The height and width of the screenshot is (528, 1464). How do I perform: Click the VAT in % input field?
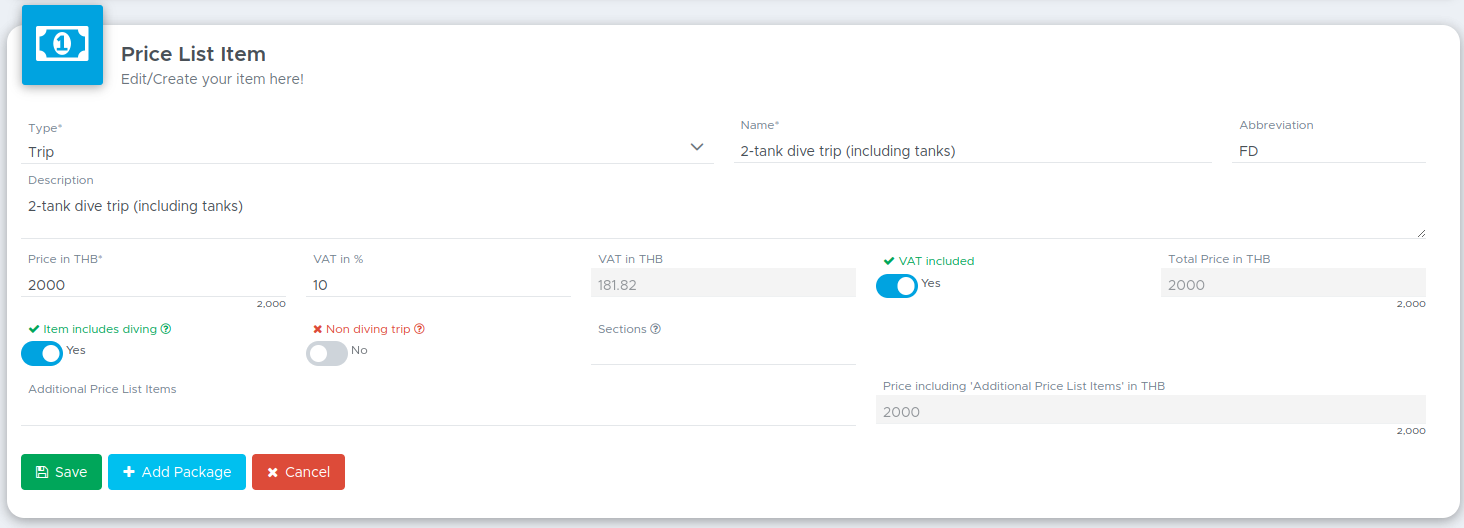click(x=438, y=285)
